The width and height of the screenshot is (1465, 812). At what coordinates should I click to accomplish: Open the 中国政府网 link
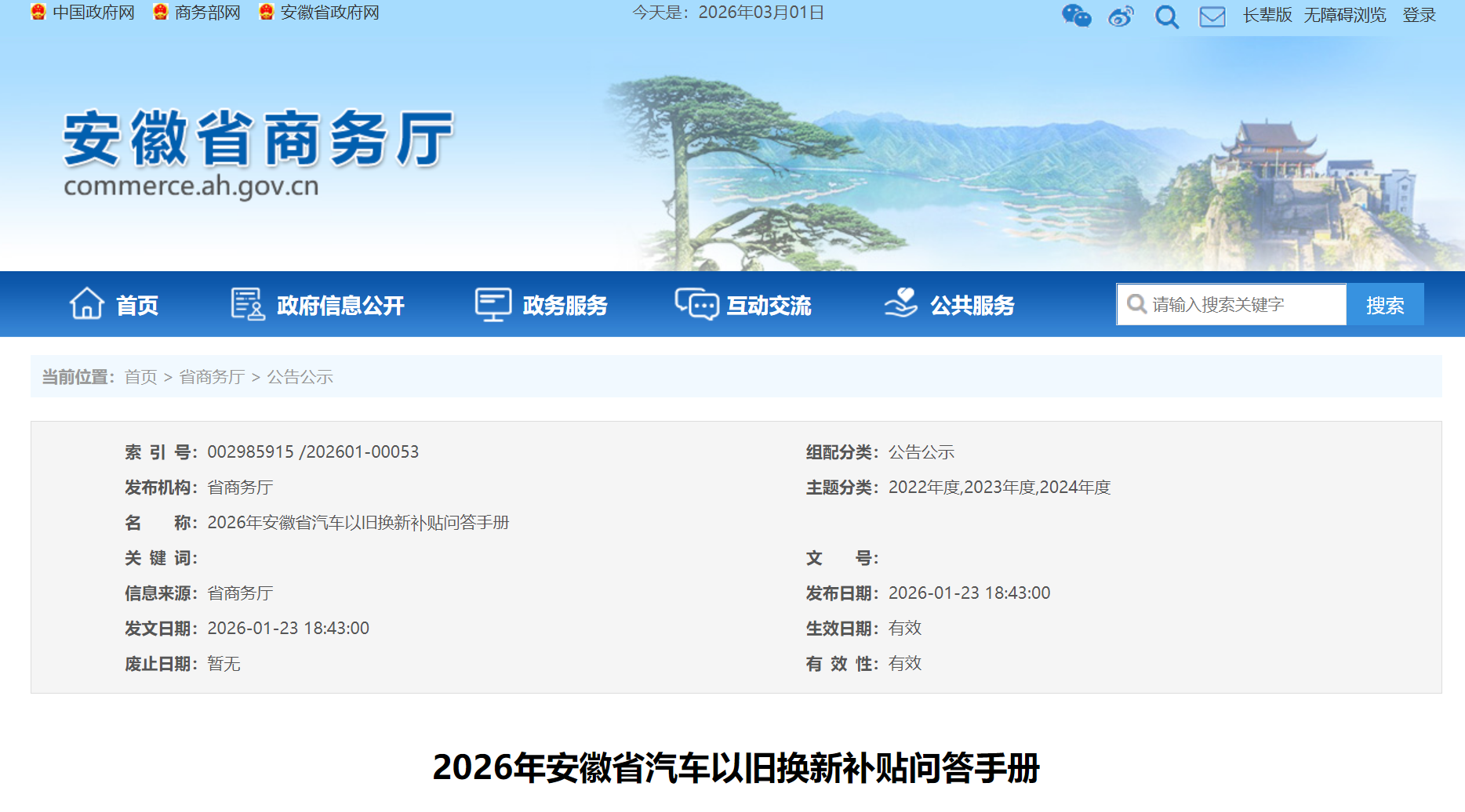click(x=93, y=13)
